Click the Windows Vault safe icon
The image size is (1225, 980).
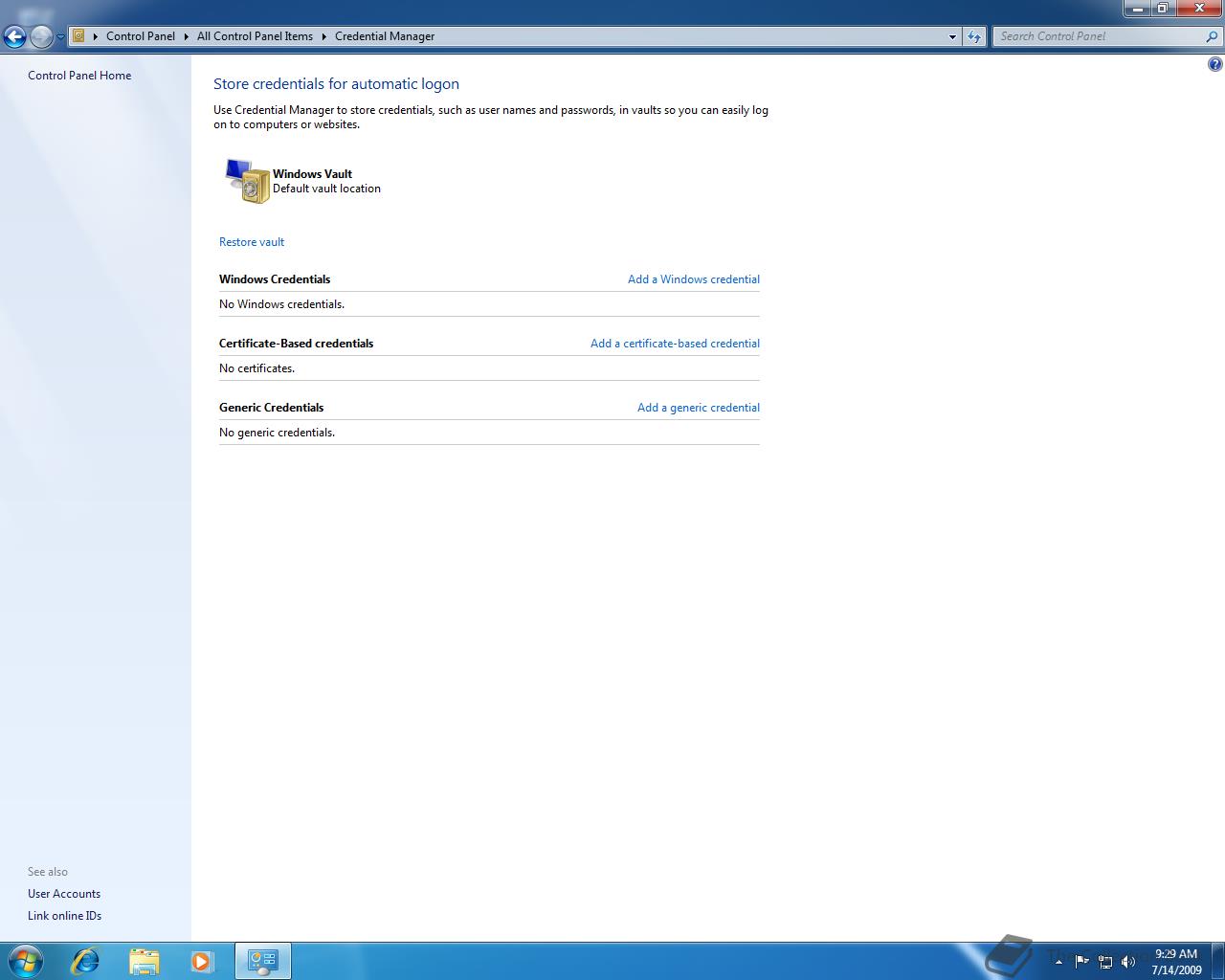pyautogui.click(x=247, y=181)
